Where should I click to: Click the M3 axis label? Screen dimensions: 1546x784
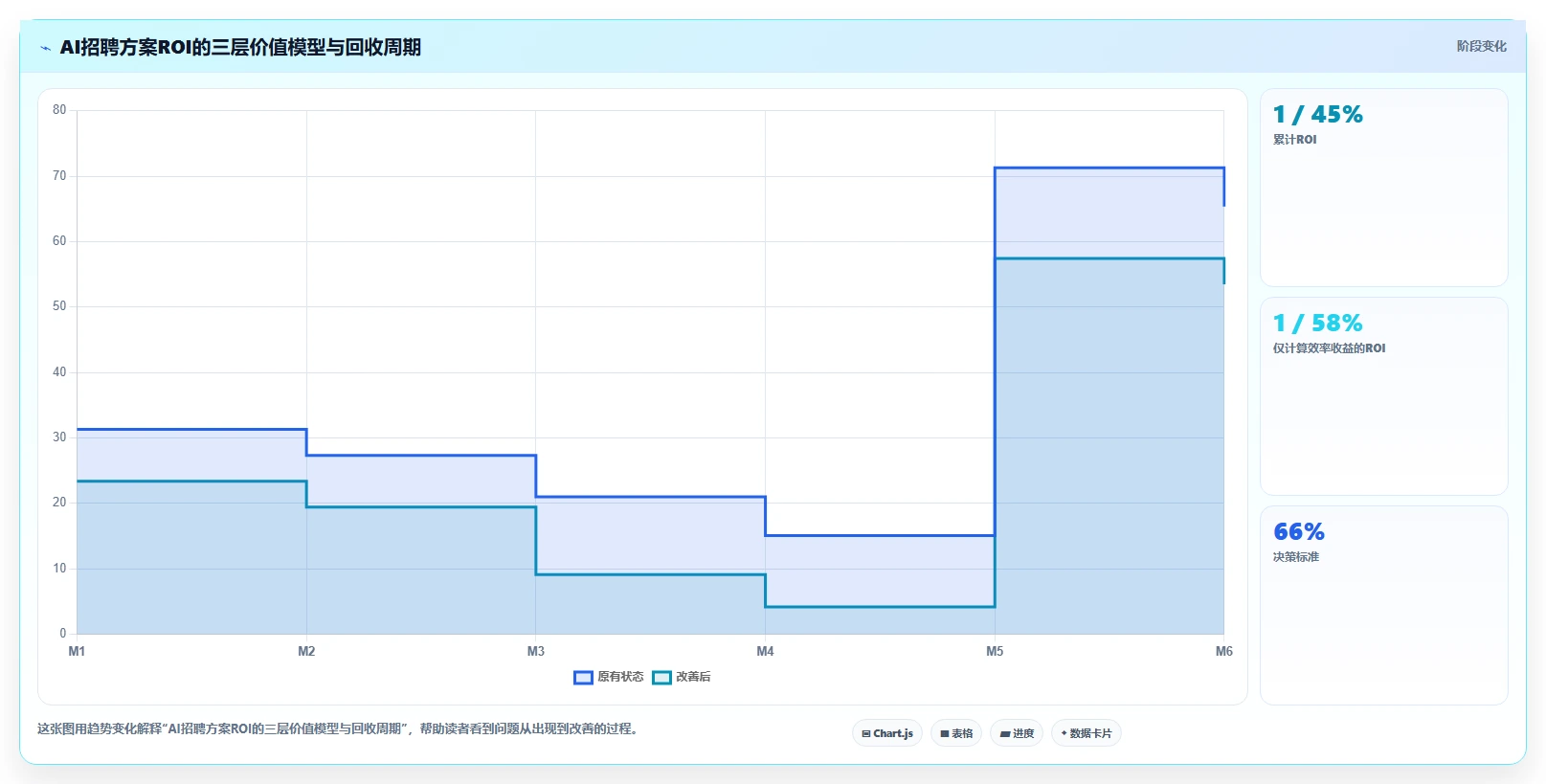(535, 651)
